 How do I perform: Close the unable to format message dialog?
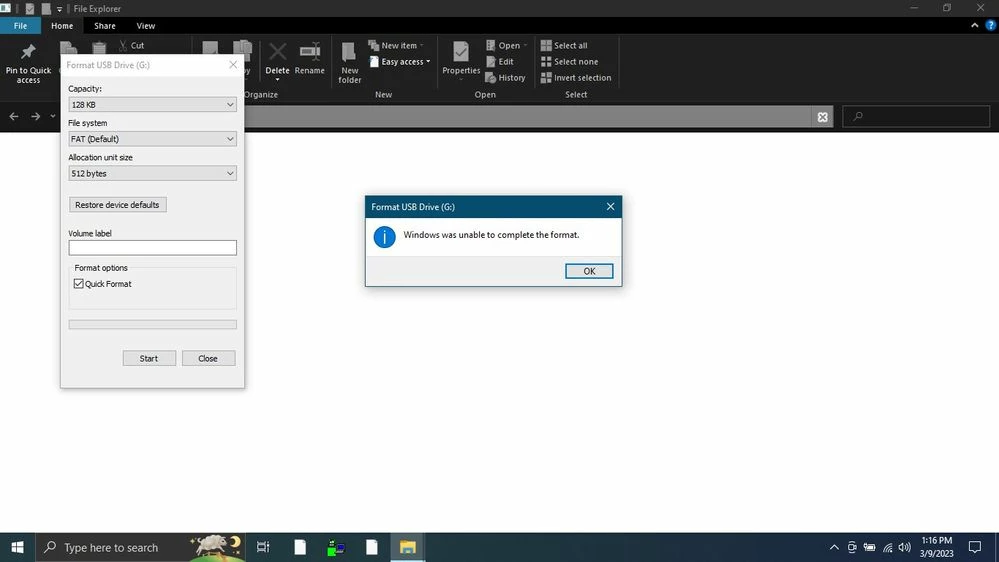tap(610, 206)
